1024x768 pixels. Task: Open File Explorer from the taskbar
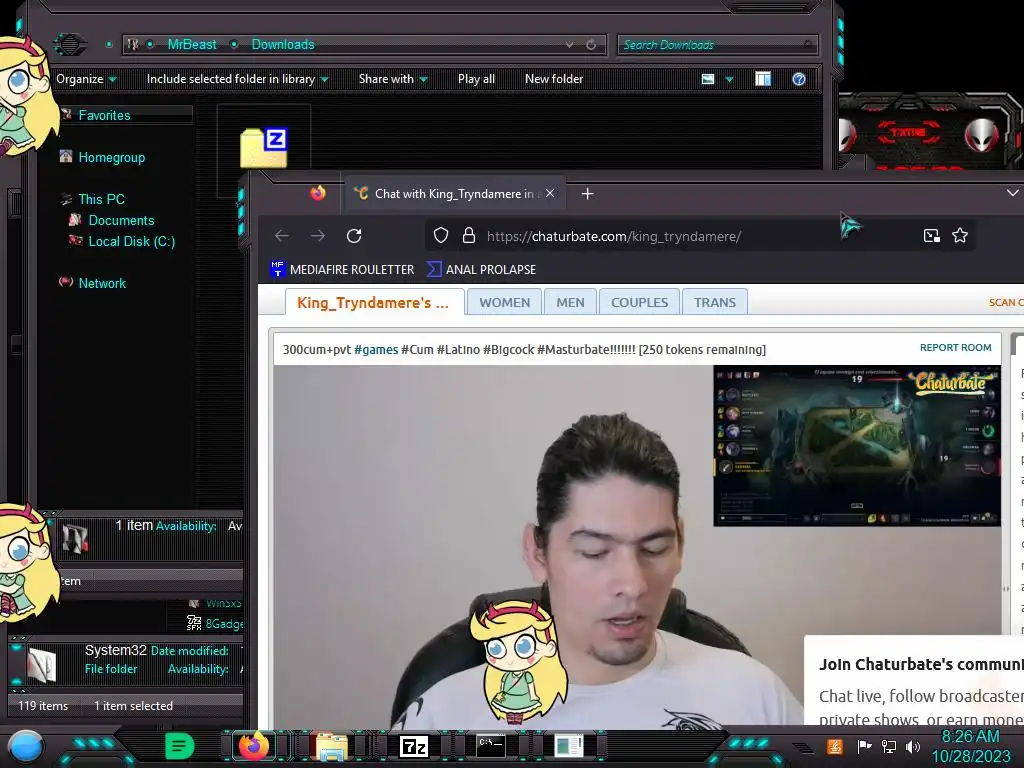pos(332,746)
